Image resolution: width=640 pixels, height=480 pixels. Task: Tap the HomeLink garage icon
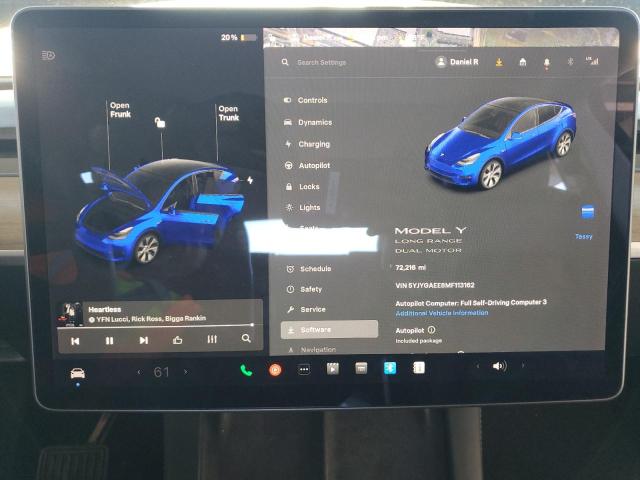pyautogui.click(x=522, y=62)
